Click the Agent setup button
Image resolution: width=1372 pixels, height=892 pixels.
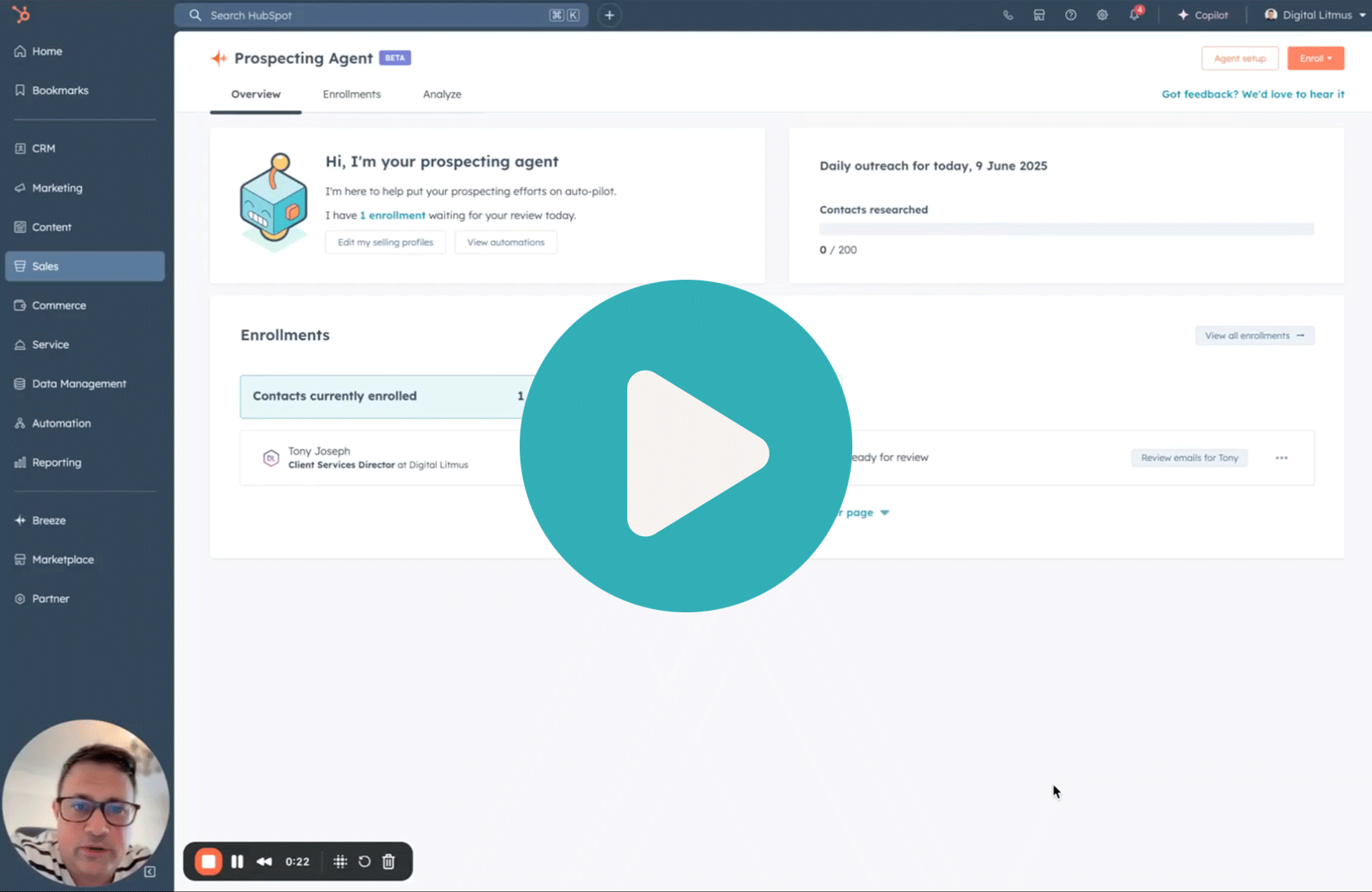[x=1240, y=58]
